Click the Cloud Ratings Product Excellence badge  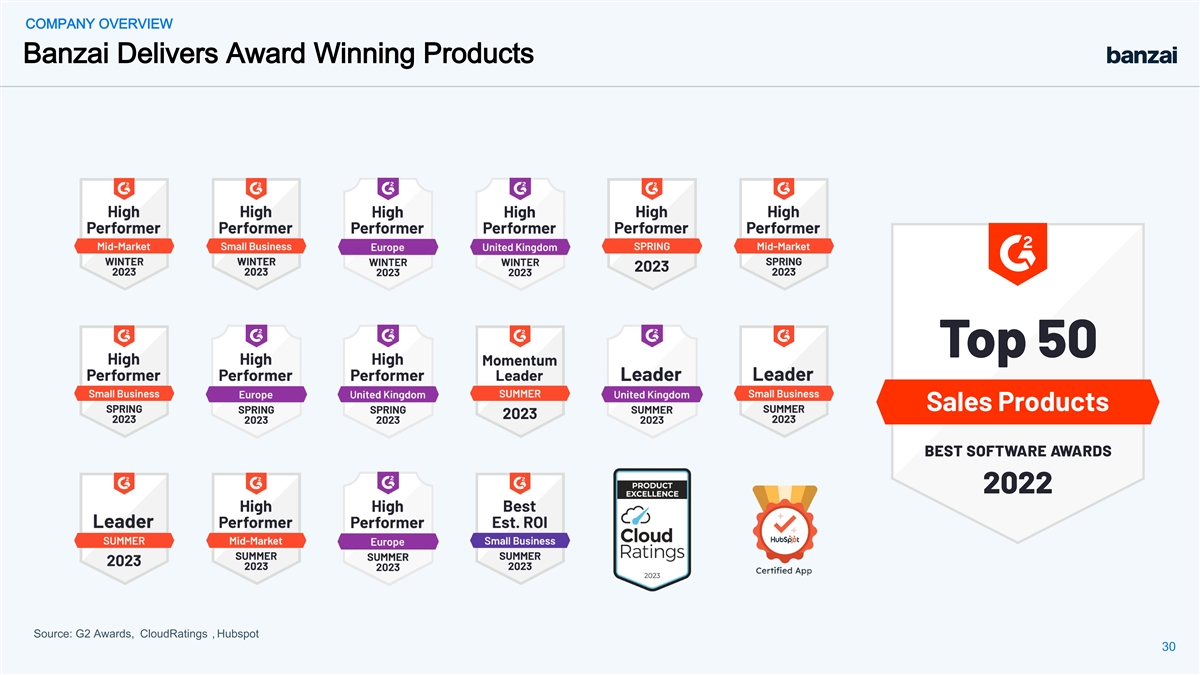click(652, 530)
